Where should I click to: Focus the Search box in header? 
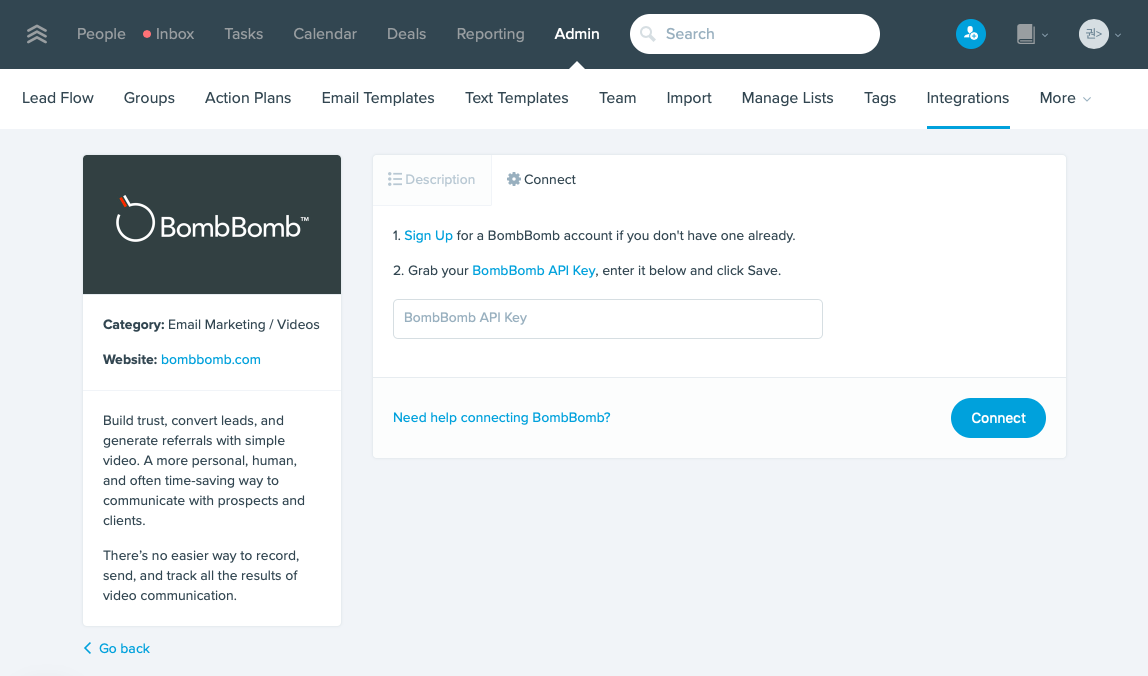click(755, 34)
